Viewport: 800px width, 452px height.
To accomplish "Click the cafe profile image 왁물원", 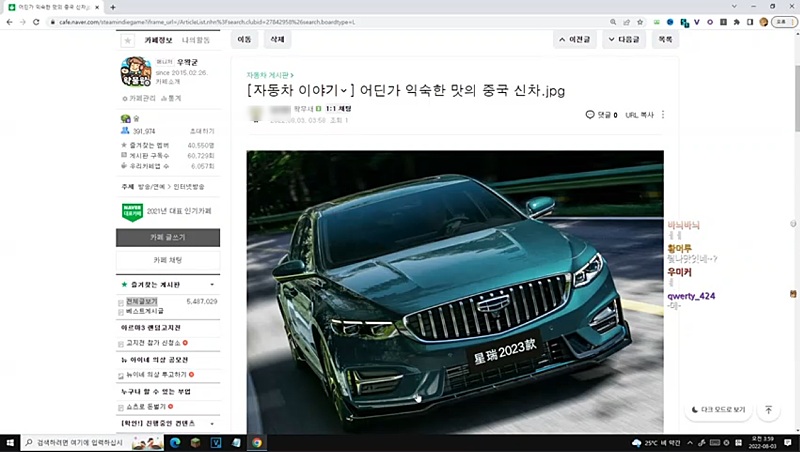I will pyautogui.click(x=136, y=72).
